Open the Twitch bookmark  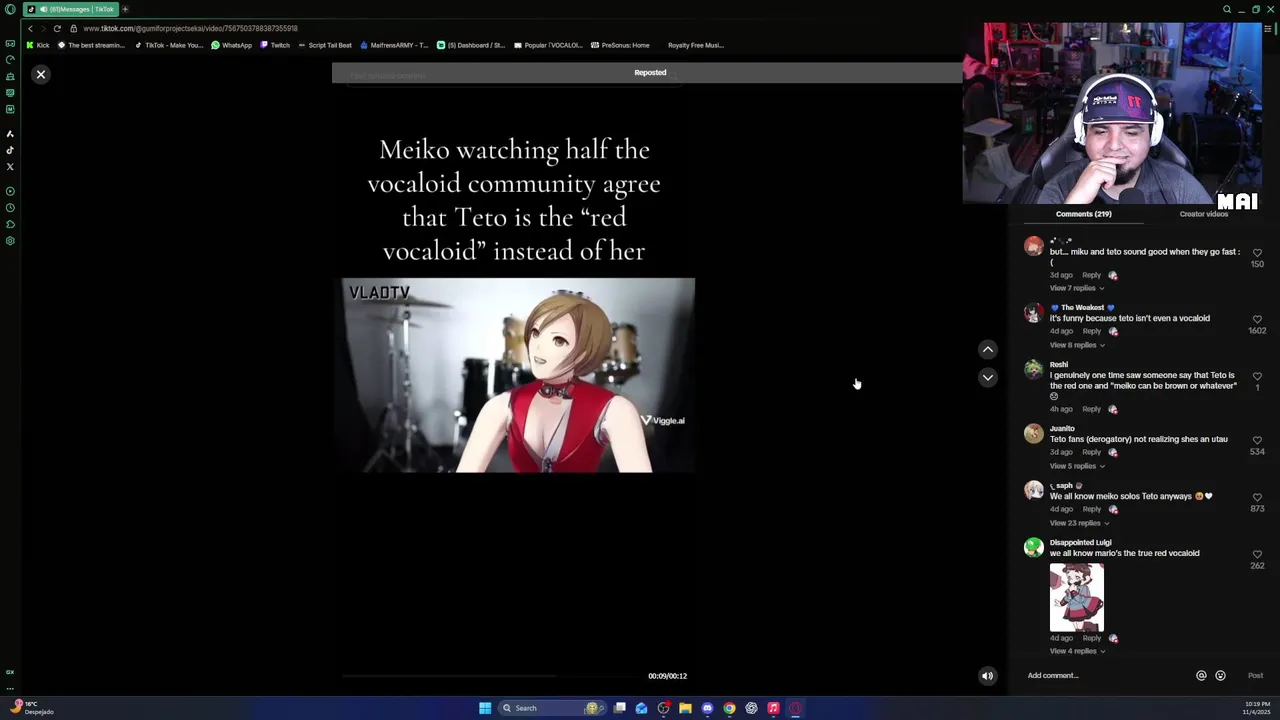click(x=275, y=45)
